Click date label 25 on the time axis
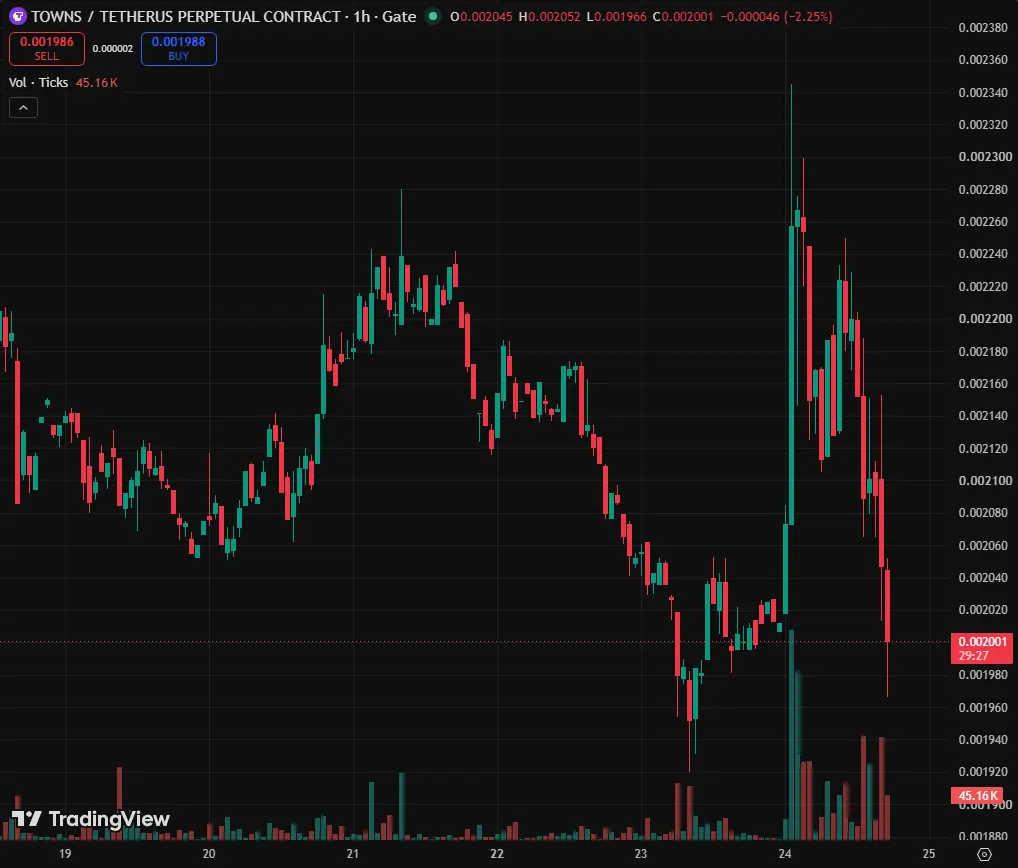The width and height of the screenshot is (1018, 868). [x=929, y=854]
